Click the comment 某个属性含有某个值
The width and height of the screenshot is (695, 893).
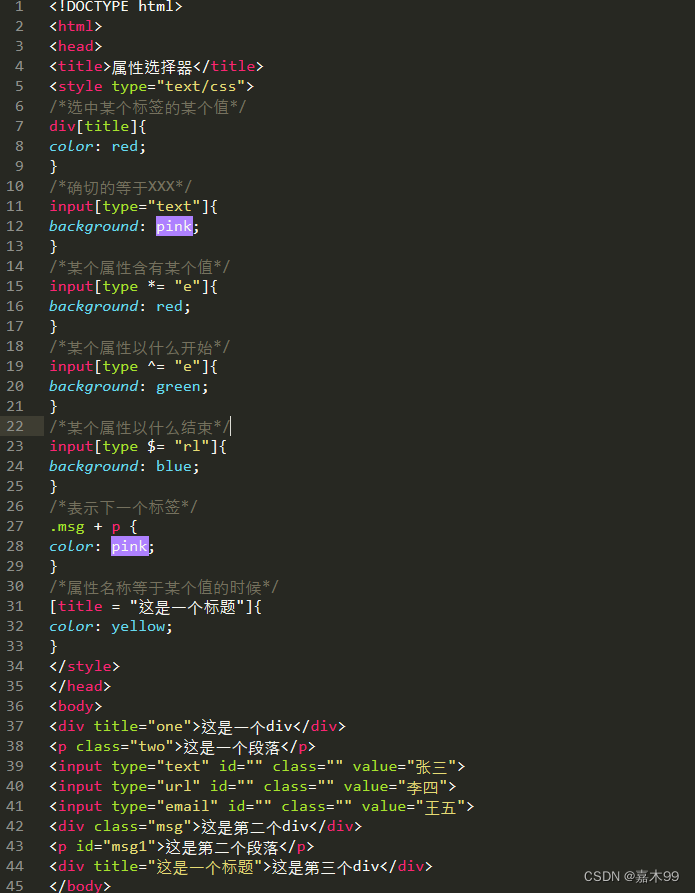click(140, 267)
